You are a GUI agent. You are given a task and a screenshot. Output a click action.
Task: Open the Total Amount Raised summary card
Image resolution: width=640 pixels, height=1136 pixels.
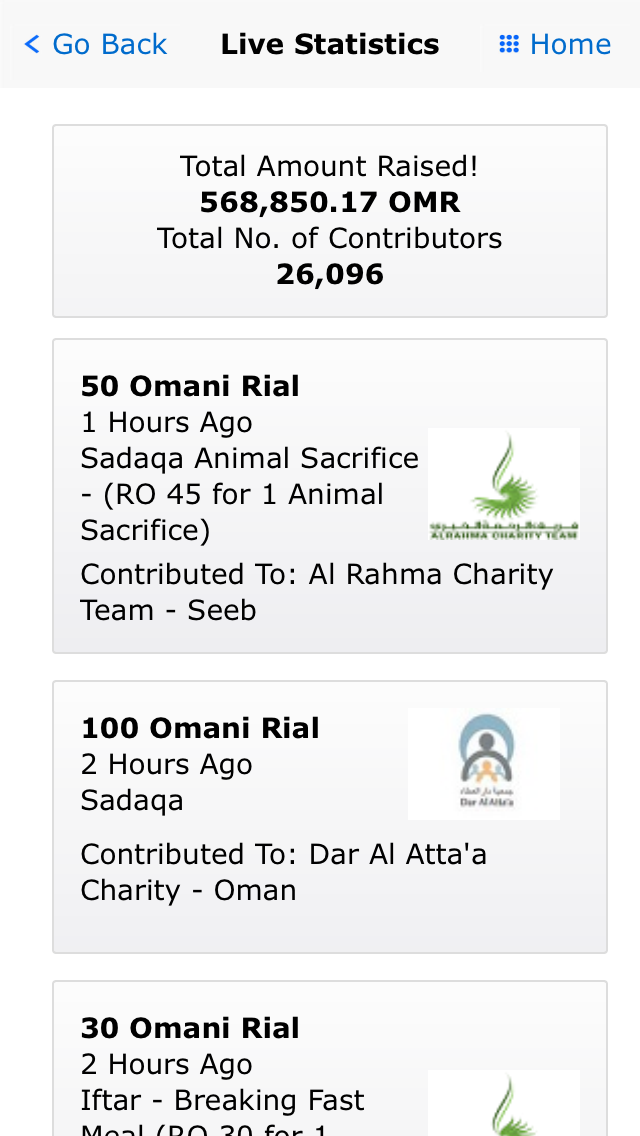point(330,221)
